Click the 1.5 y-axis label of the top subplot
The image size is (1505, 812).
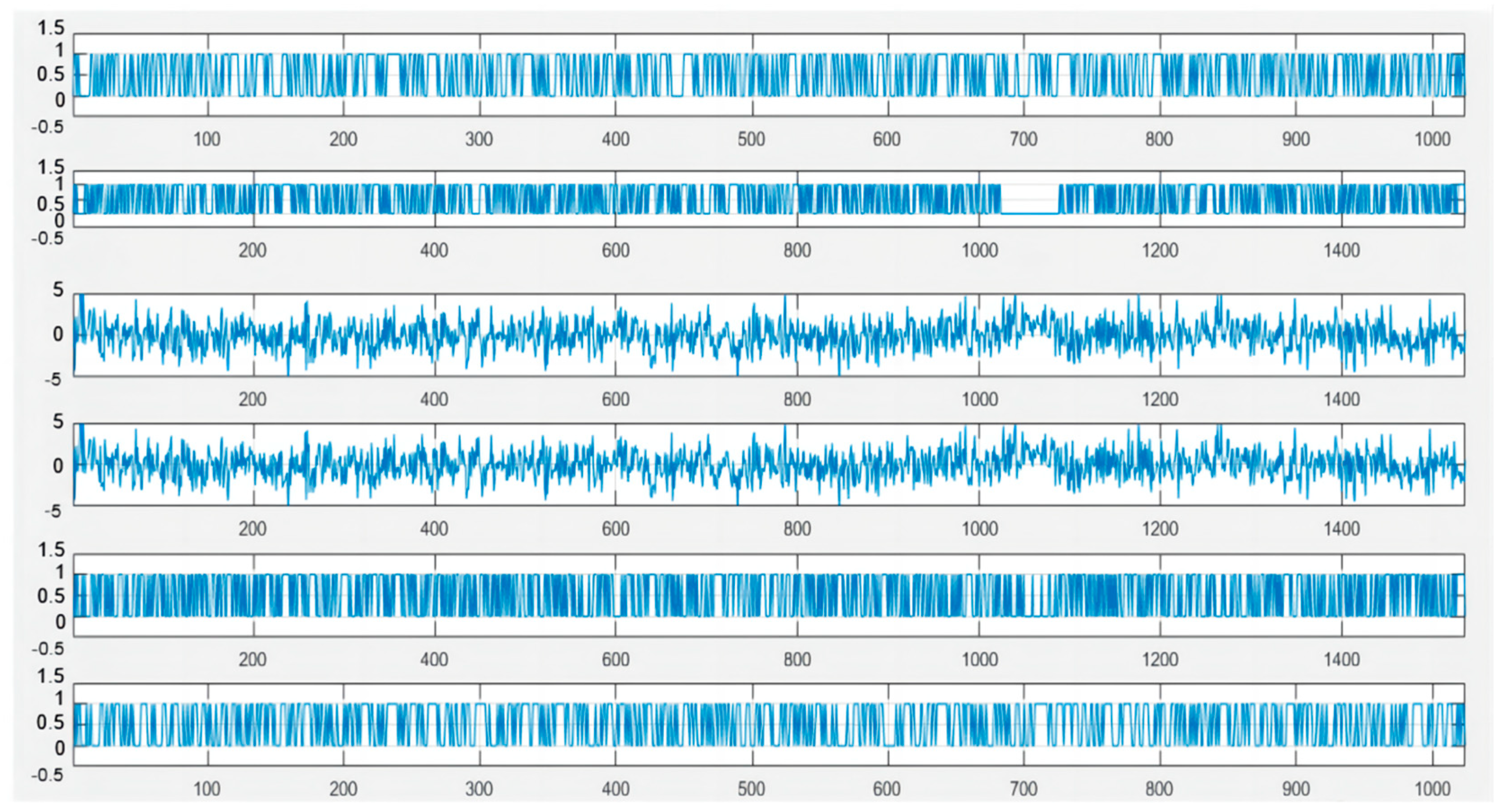click(x=50, y=27)
